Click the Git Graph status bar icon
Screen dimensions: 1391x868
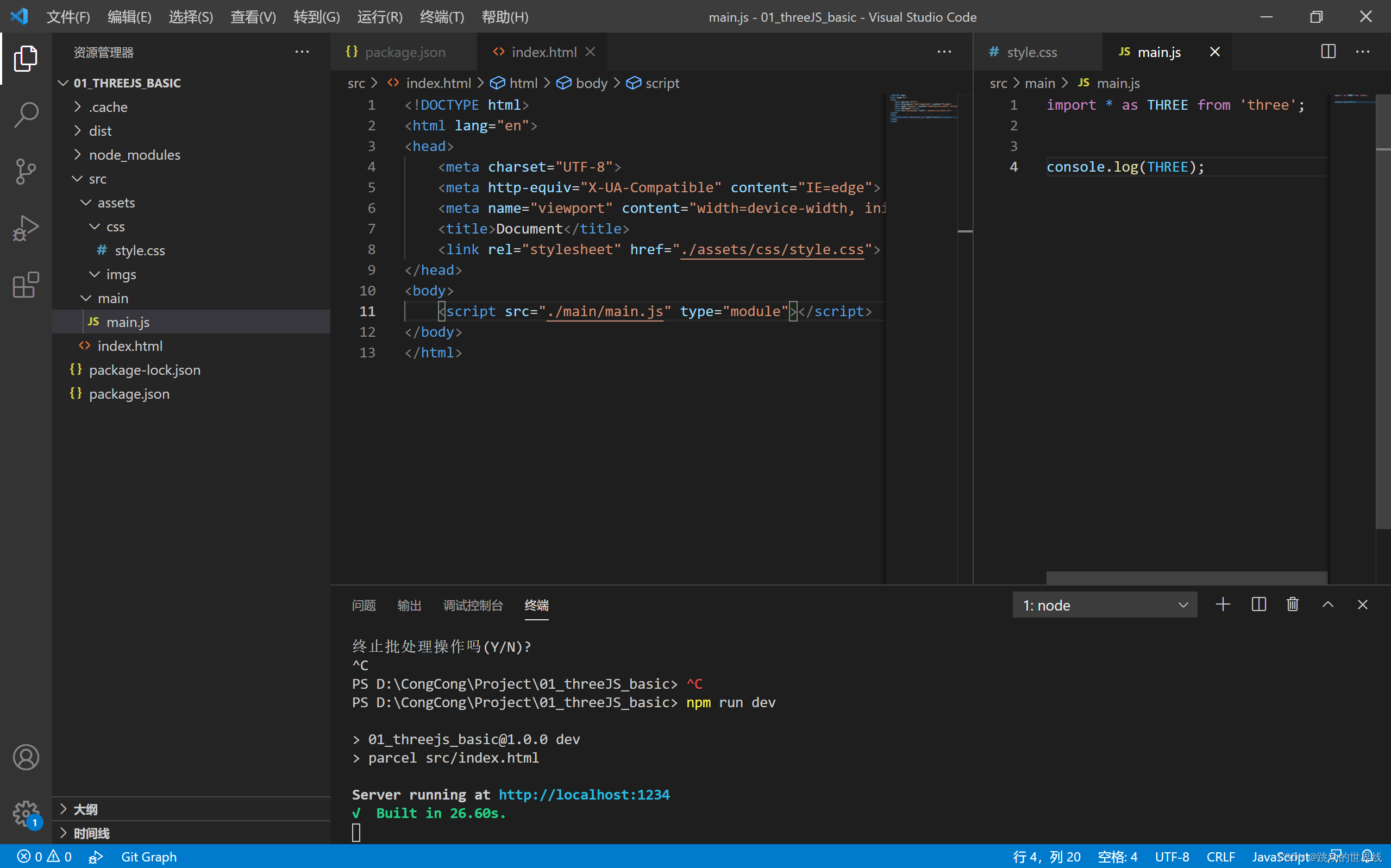[149, 857]
